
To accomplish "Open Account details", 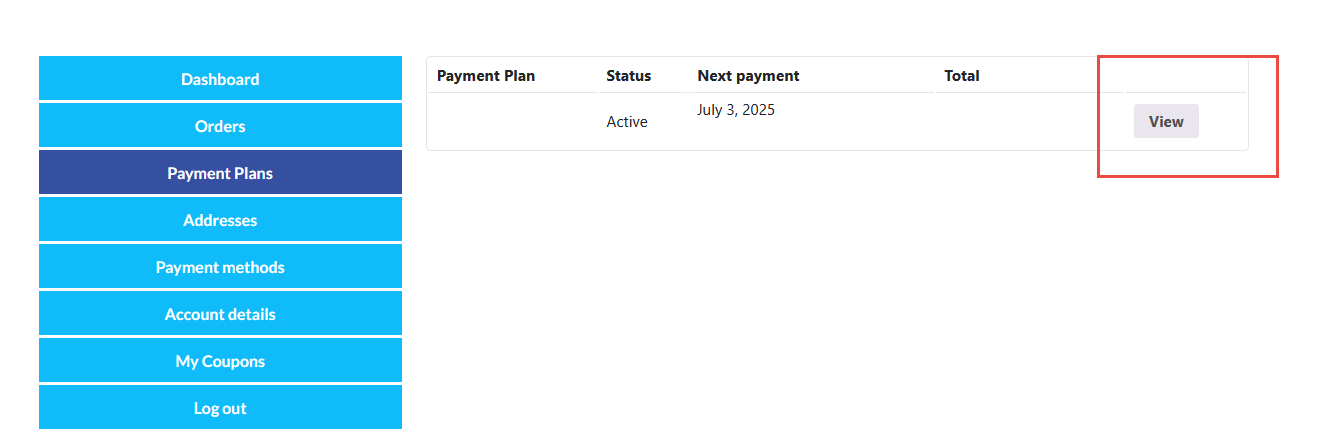I will coord(220,314).
